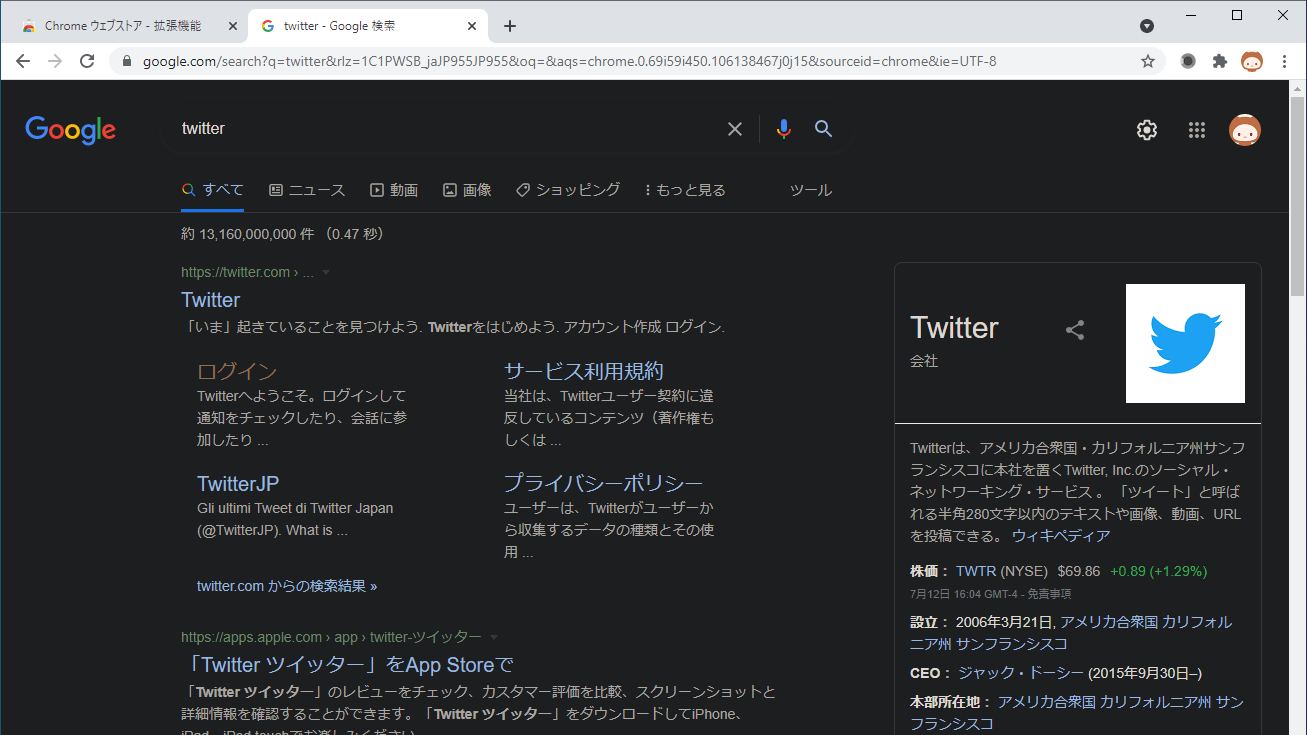Open Chrome profile avatar in toolbar

click(1252, 61)
